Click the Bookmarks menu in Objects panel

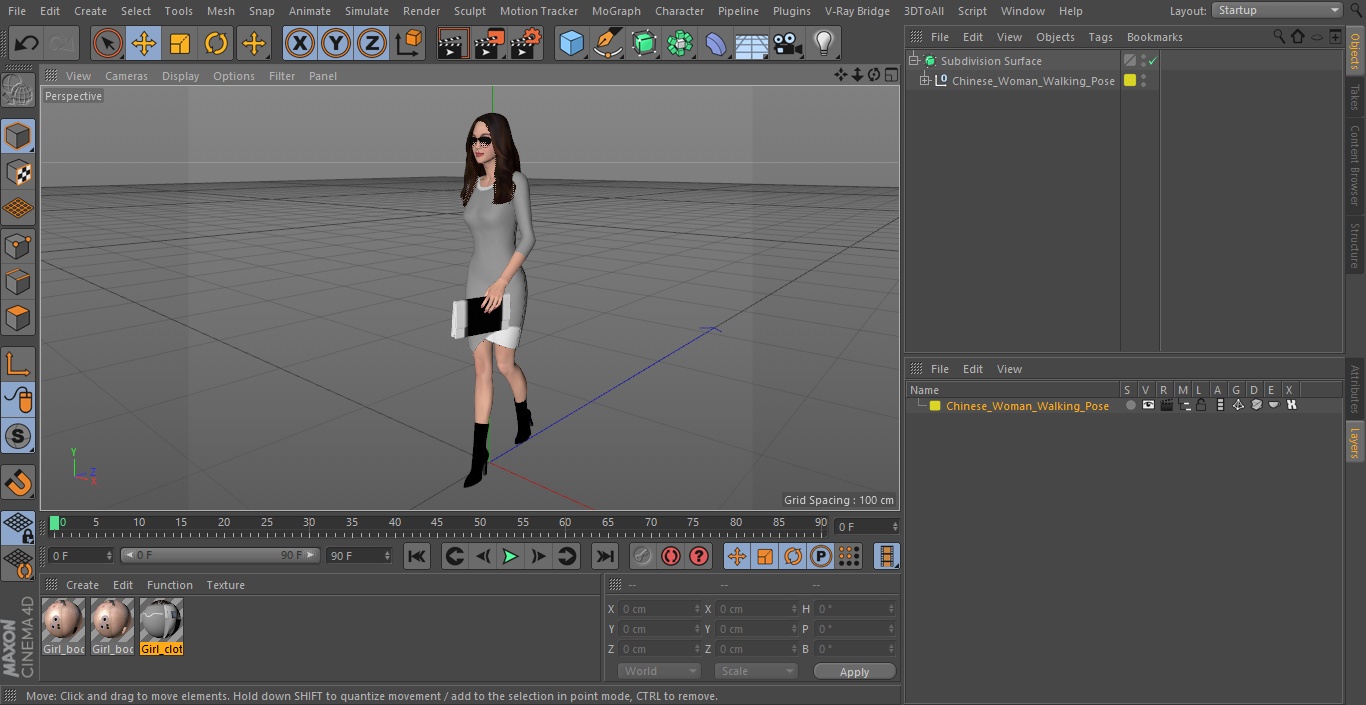tap(1155, 37)
